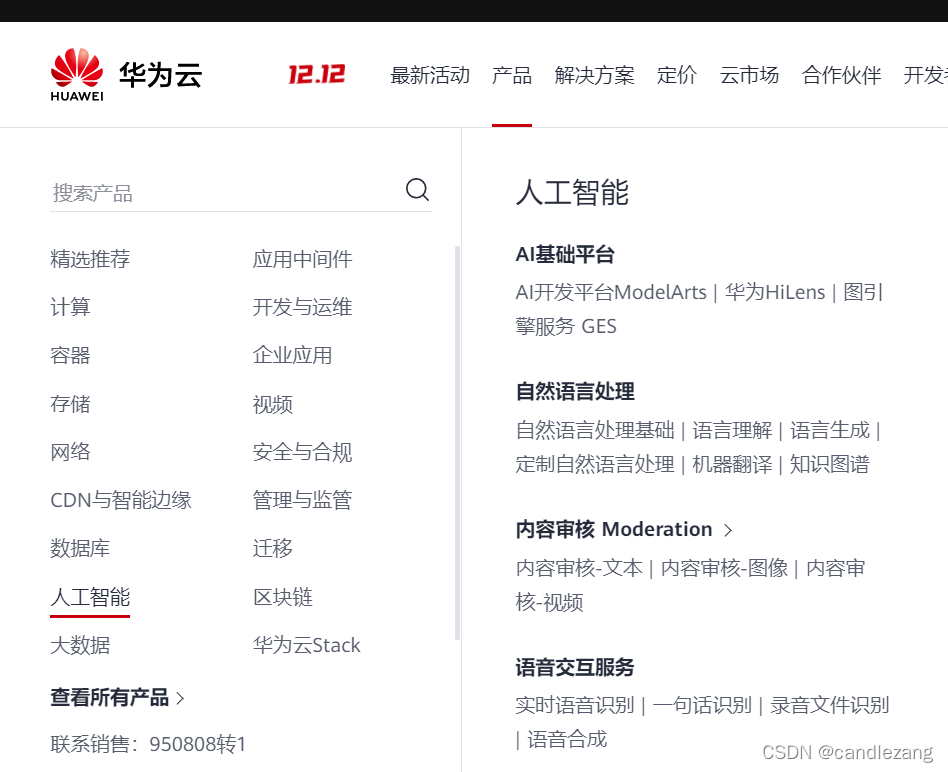Screen dimensions: 948x772
Task: Select the 区块链 category
Action: pos(282,597)
